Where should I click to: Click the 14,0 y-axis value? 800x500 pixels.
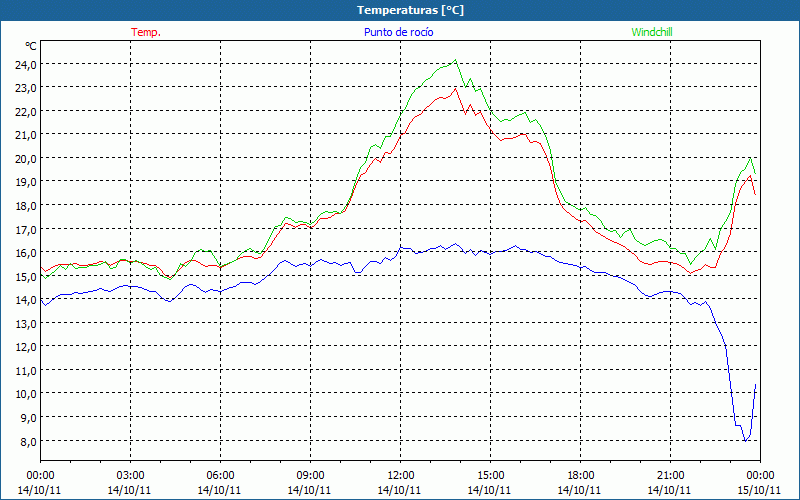point(26,300)
